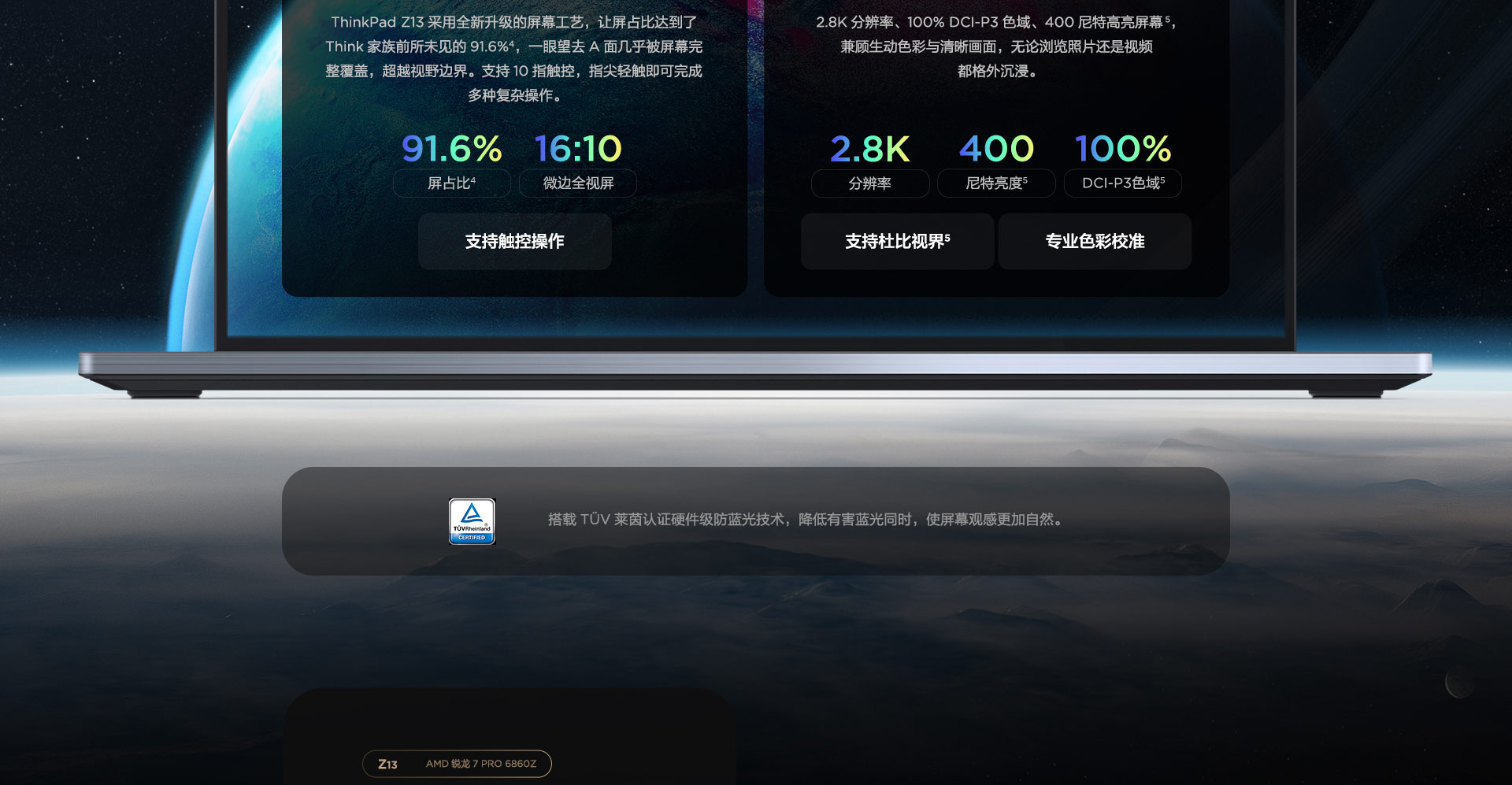Click the 400 nits figure
This screenshot has height=785, width=1512.
pos(996,148)
